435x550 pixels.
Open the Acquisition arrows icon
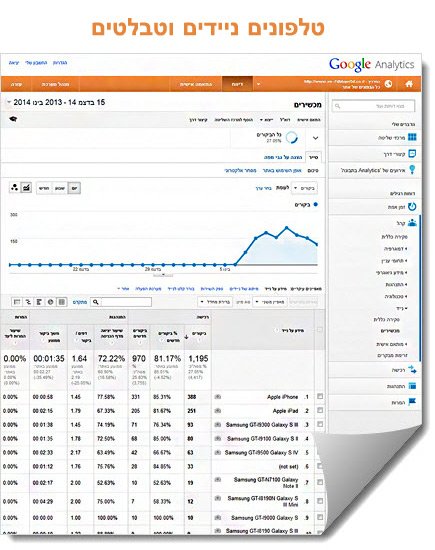(412, 370)
